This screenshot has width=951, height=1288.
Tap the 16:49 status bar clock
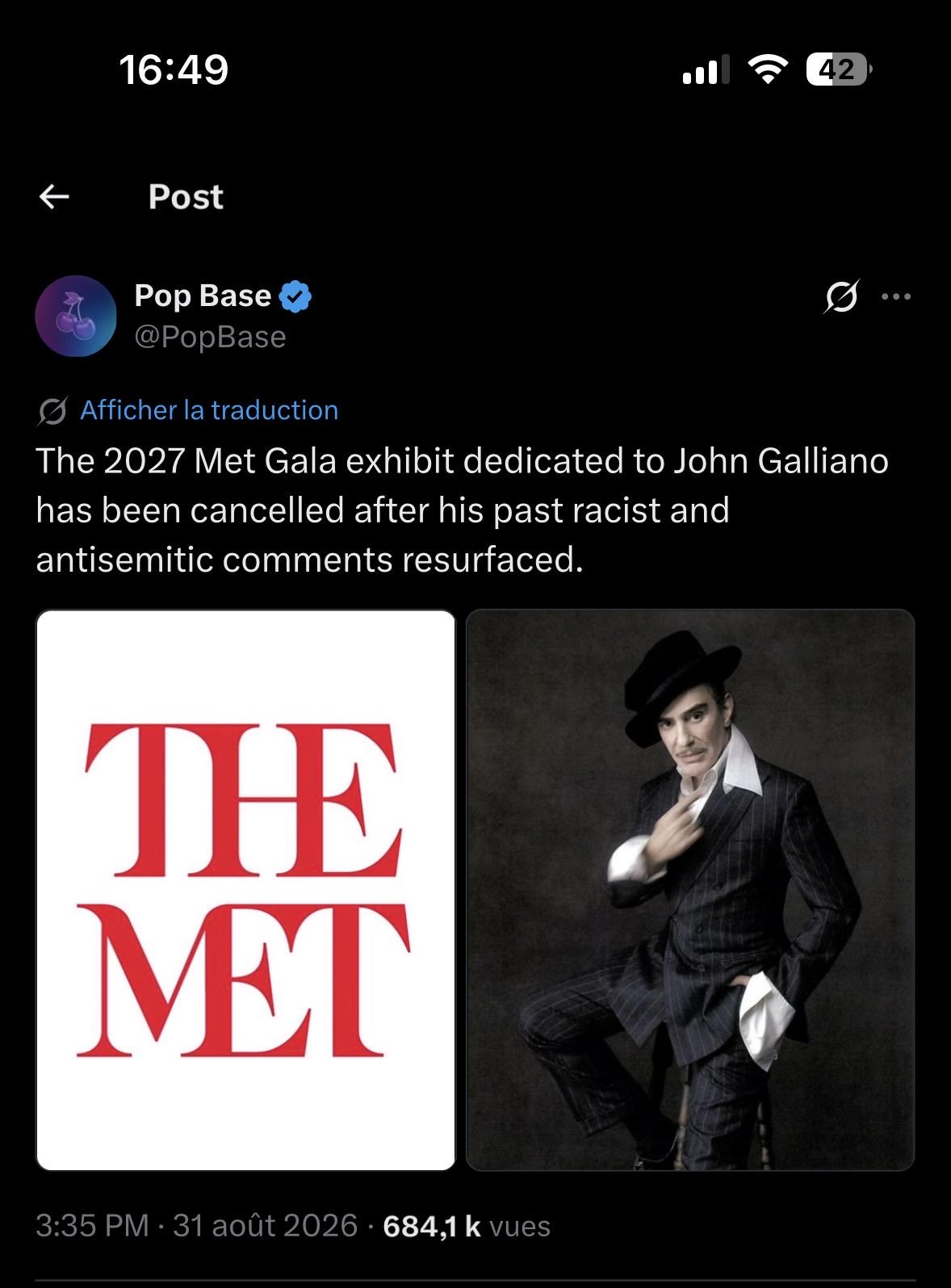point(174,69)
